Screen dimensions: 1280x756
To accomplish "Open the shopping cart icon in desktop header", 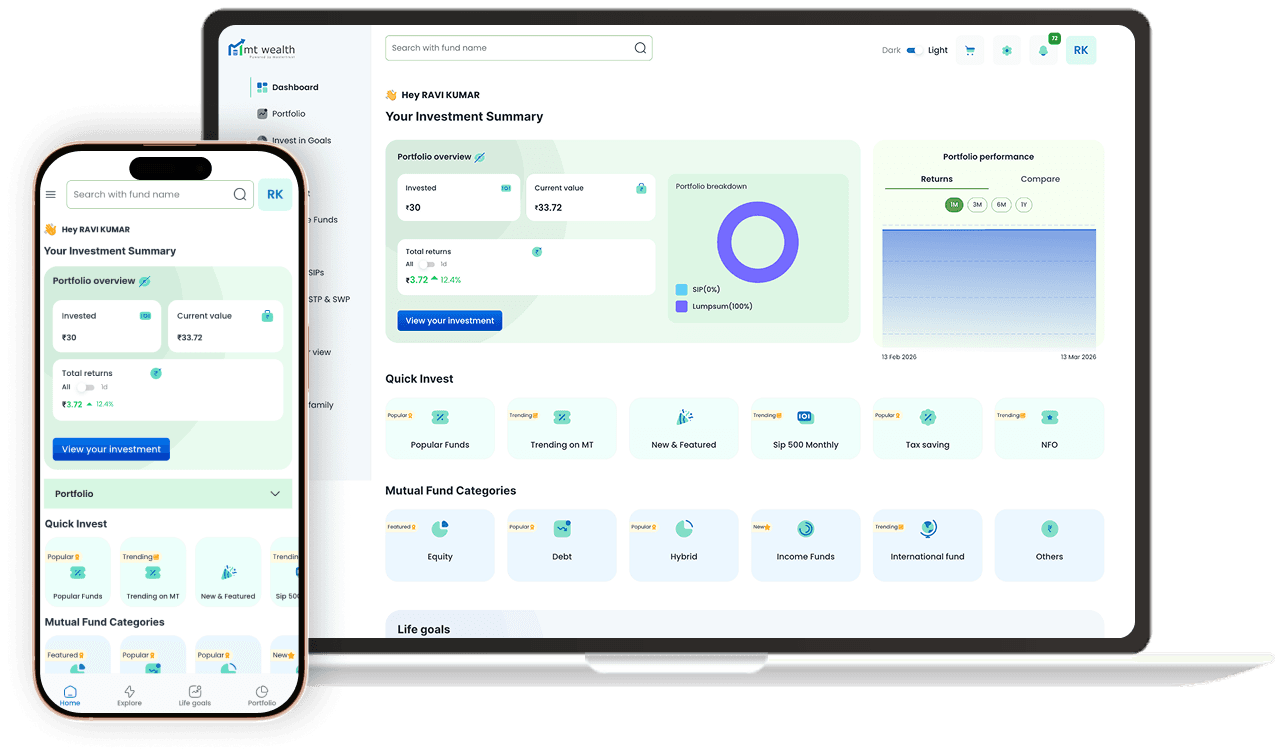I will click(969, 51).
